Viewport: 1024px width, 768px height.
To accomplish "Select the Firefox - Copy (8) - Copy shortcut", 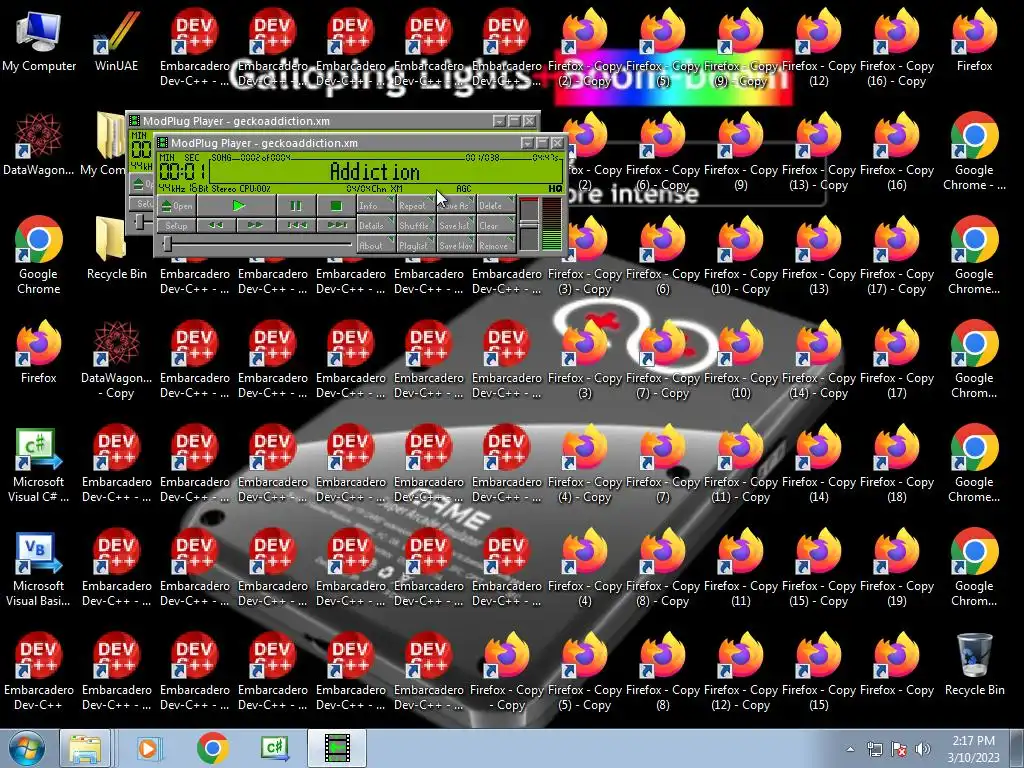I will (662, 568).
